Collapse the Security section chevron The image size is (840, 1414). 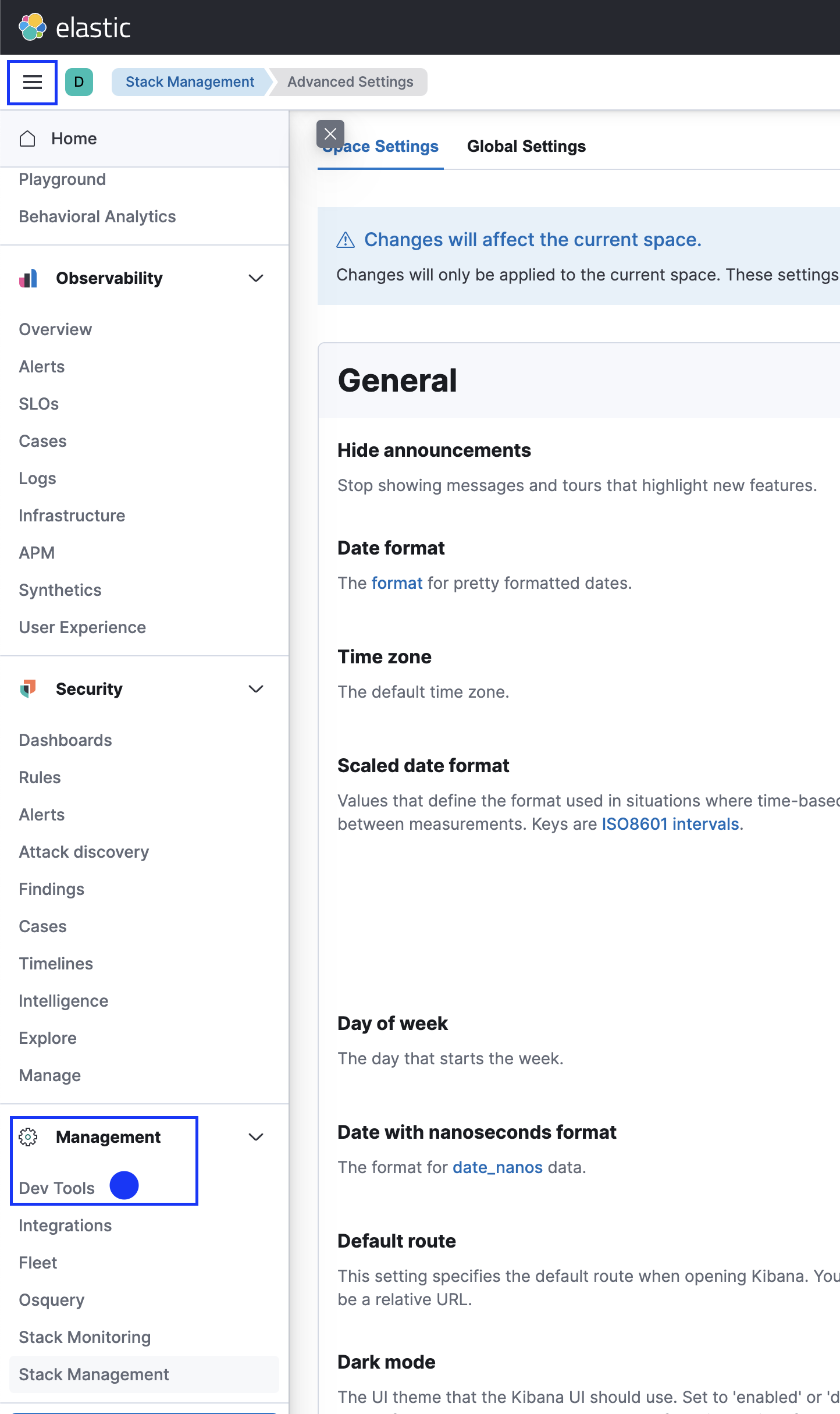[256, 689]
